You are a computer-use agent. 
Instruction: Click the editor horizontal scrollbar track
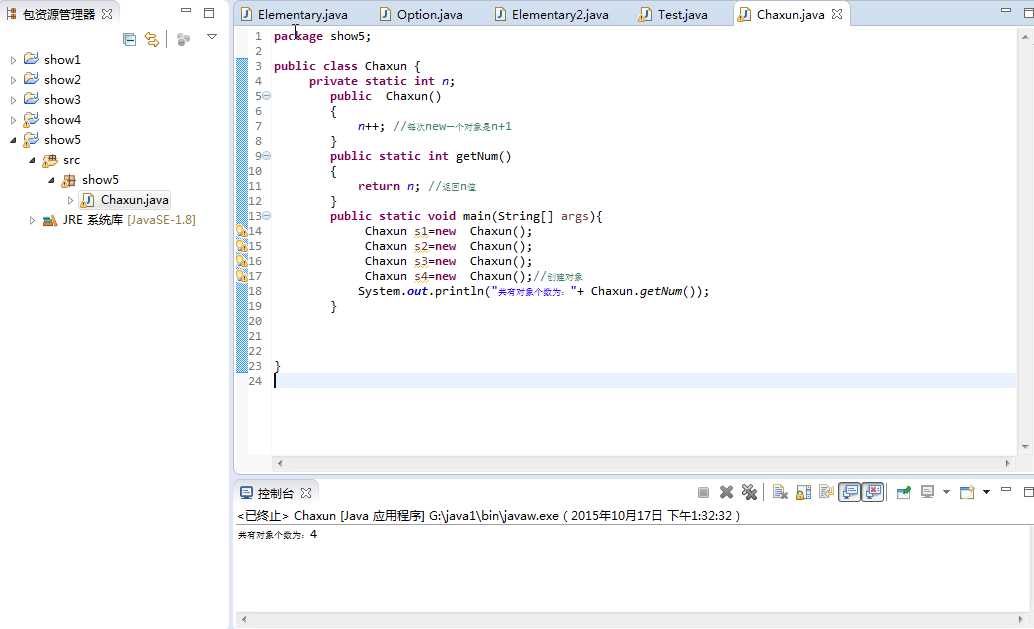643,464
